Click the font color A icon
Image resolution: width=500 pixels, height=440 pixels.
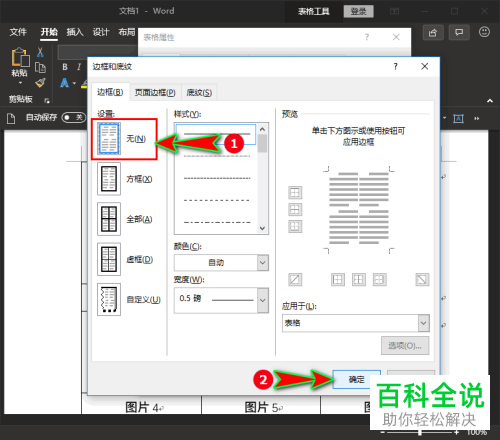click(65, 83)
